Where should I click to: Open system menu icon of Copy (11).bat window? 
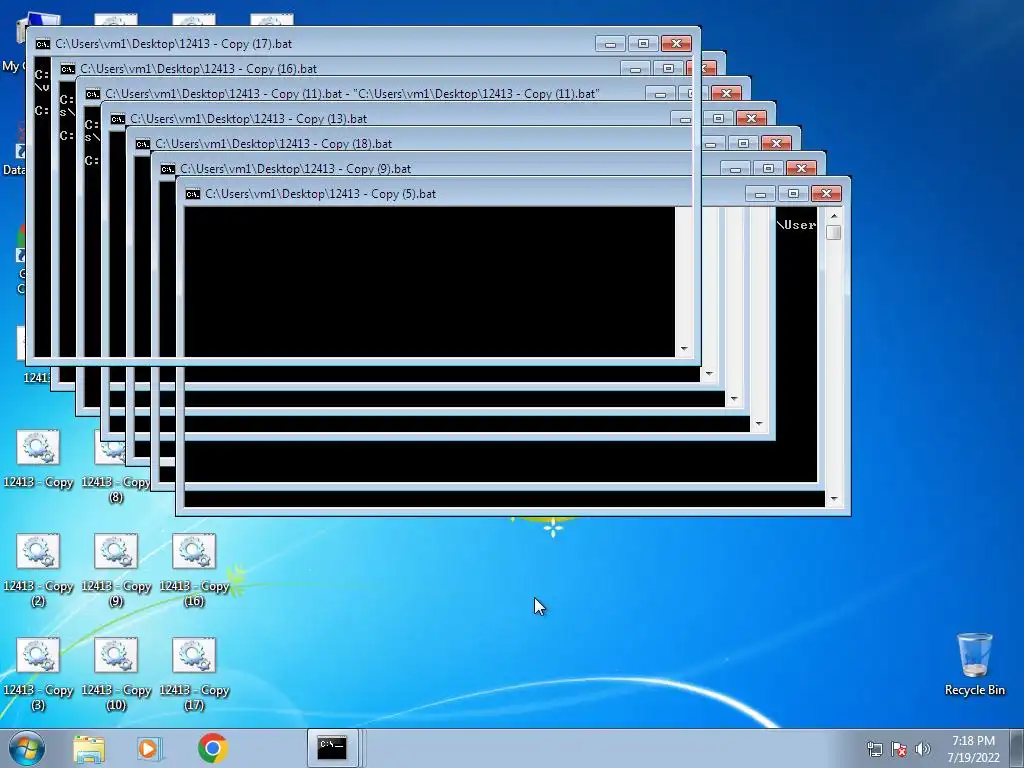coord(93,94)
